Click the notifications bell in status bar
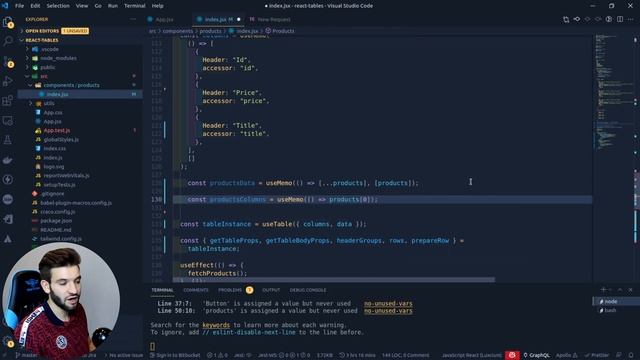 pos(631,355)
